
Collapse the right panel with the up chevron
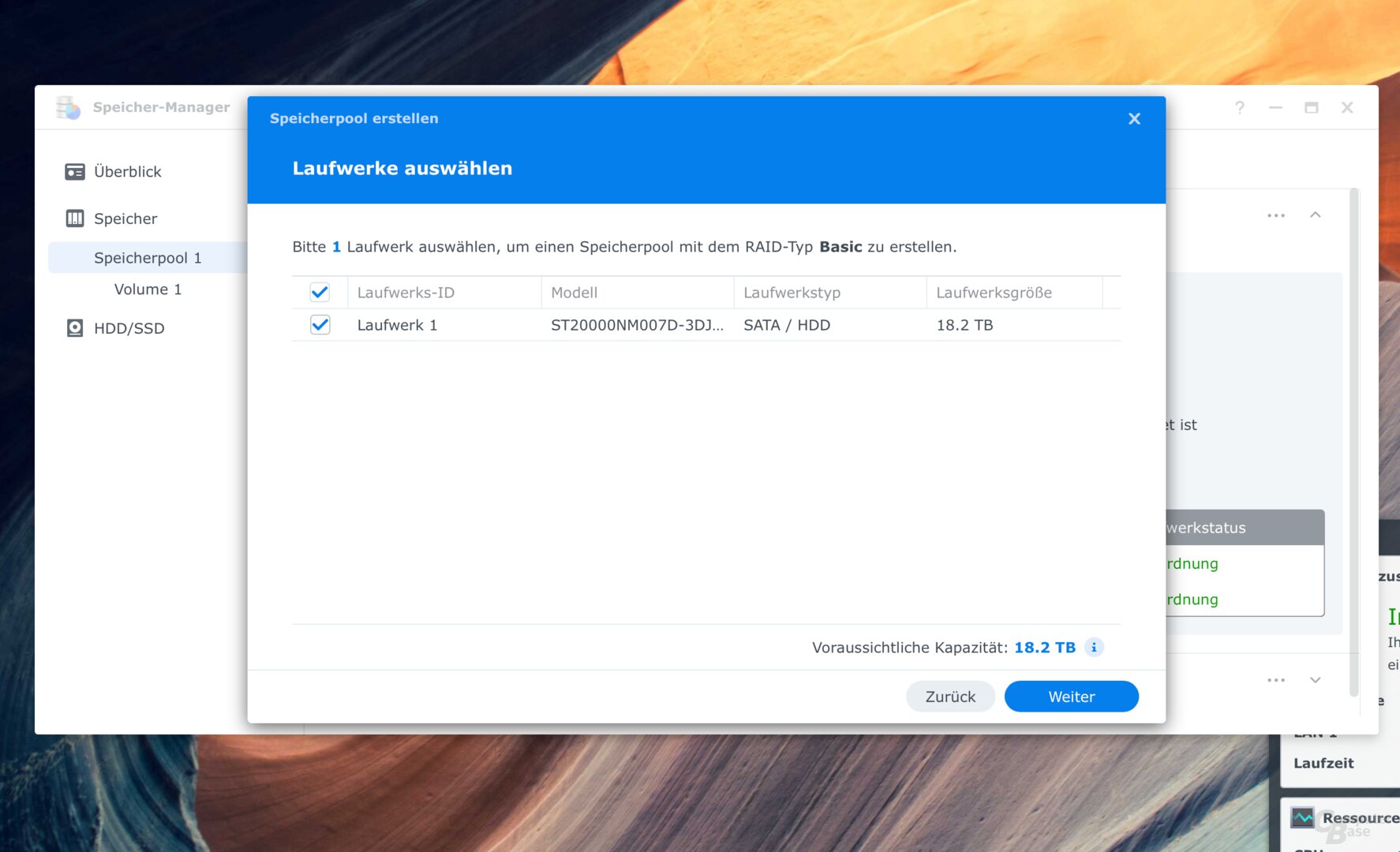click(x=1314, y=215)
